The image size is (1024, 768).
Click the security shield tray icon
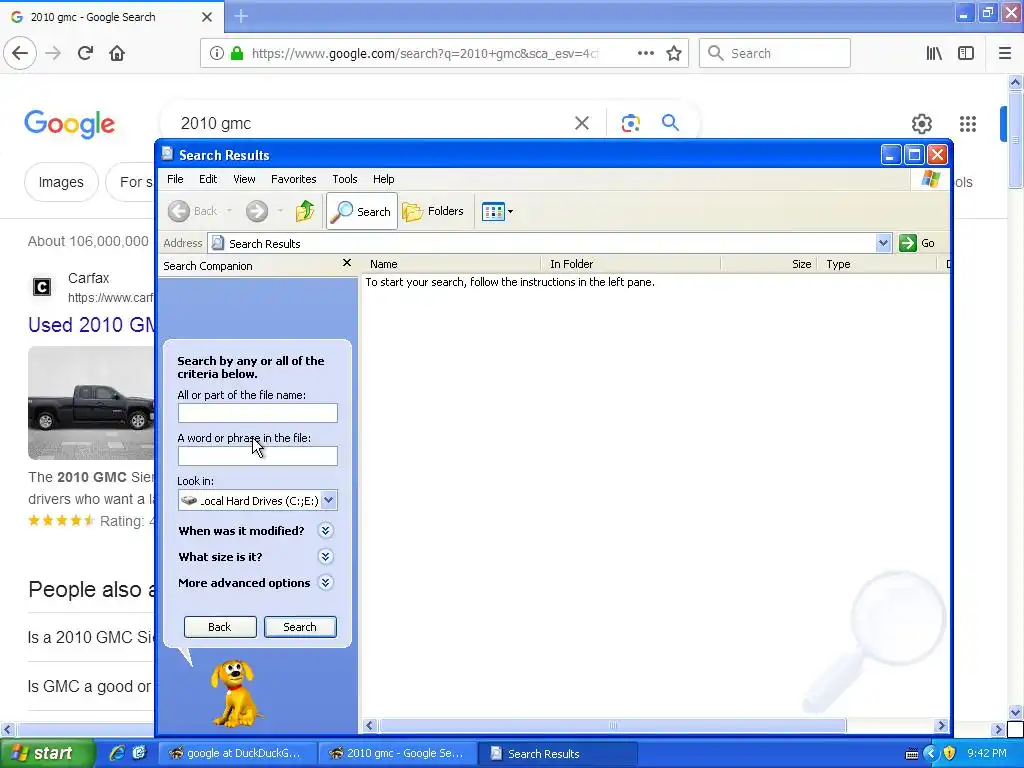pos(950,754)
